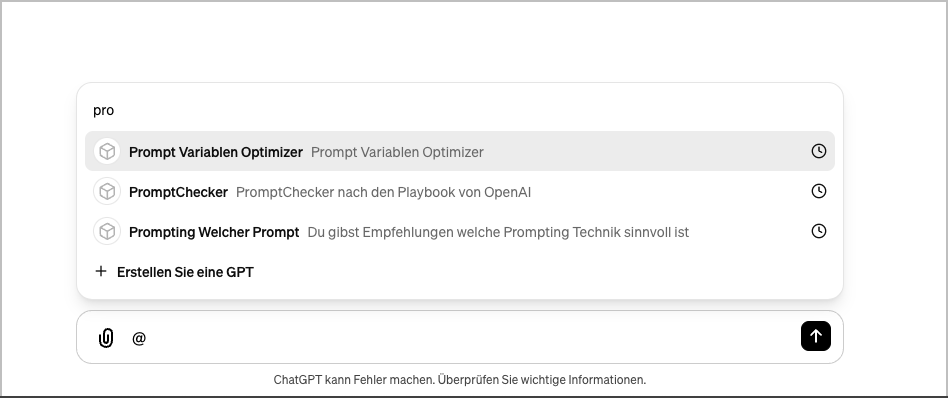This screenshot has height=398, width=948.
Task: Pick Prompting Welcher Prompt from the list
Action: 214,232
